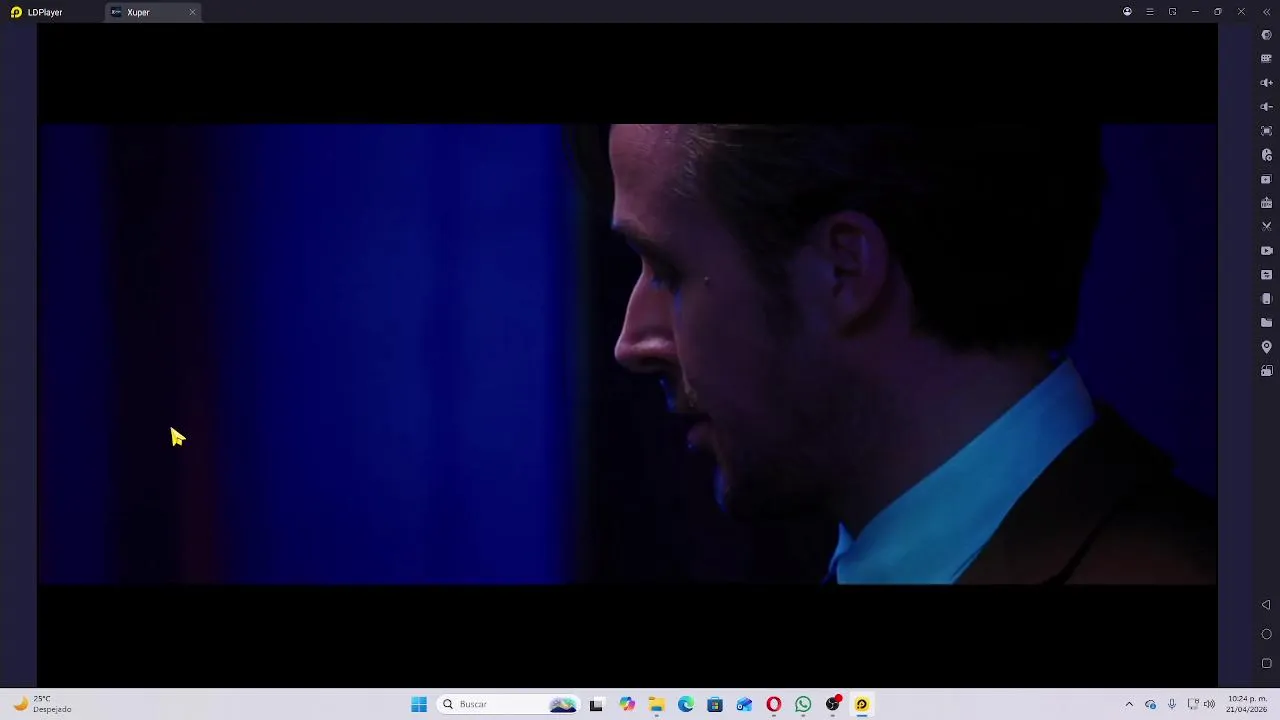The image size is (1280, 720).
Task: Tap the video playback area
Action: [x=627, y=354]
